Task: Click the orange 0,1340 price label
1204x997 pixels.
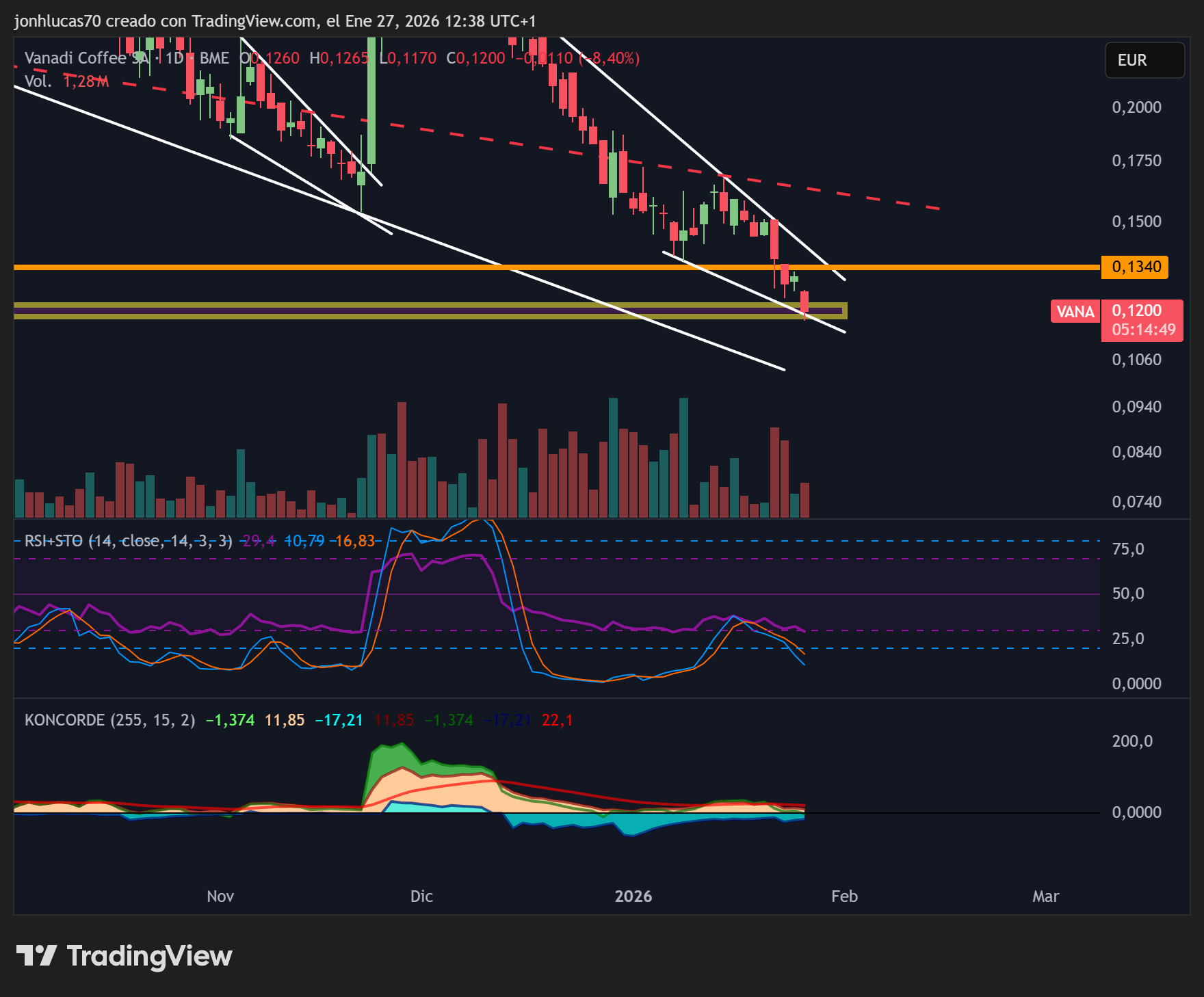Action: pyautogui.click(x=1135, y=267)
